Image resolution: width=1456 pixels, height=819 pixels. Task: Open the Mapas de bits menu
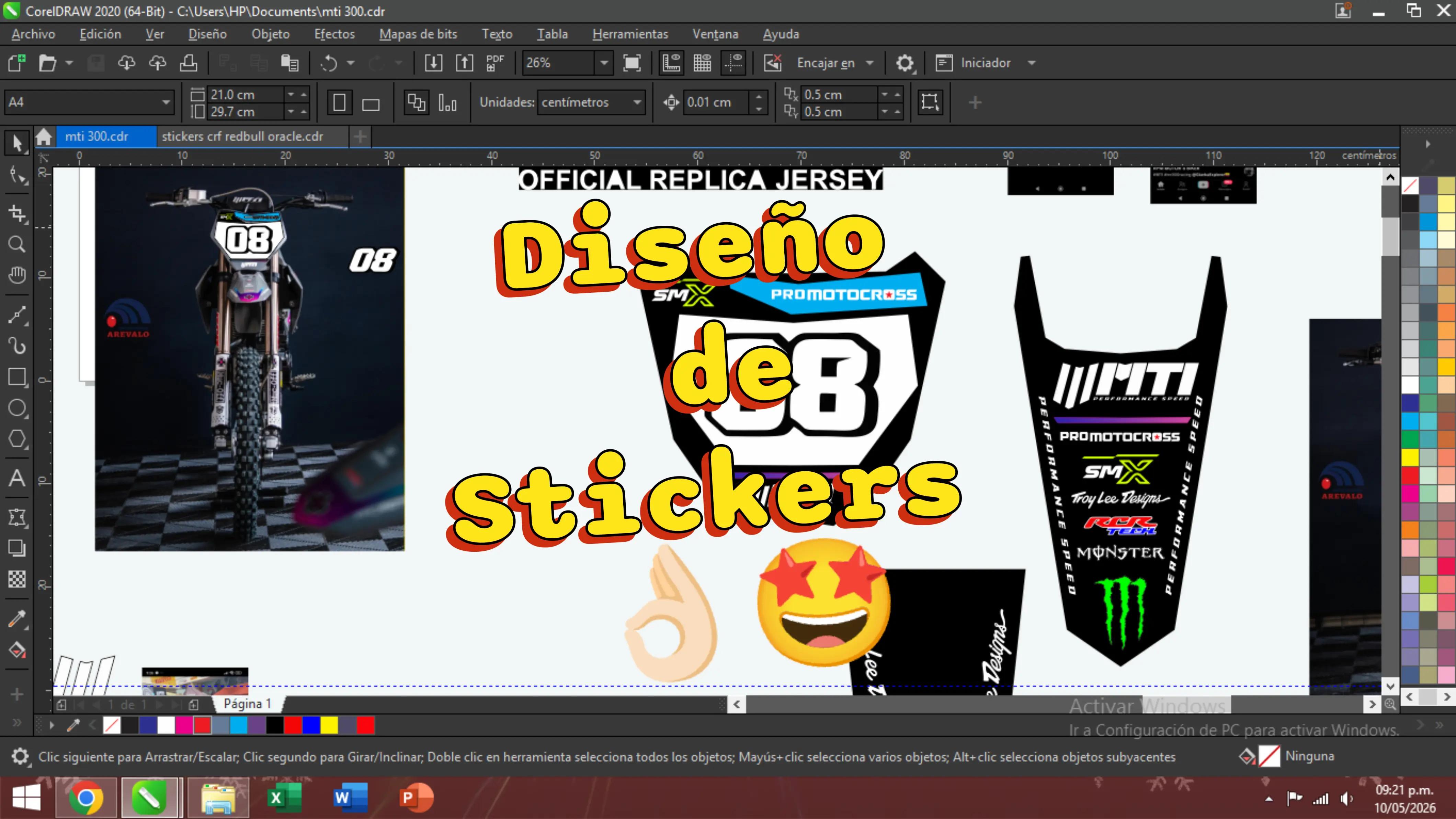tap(418, 34)
